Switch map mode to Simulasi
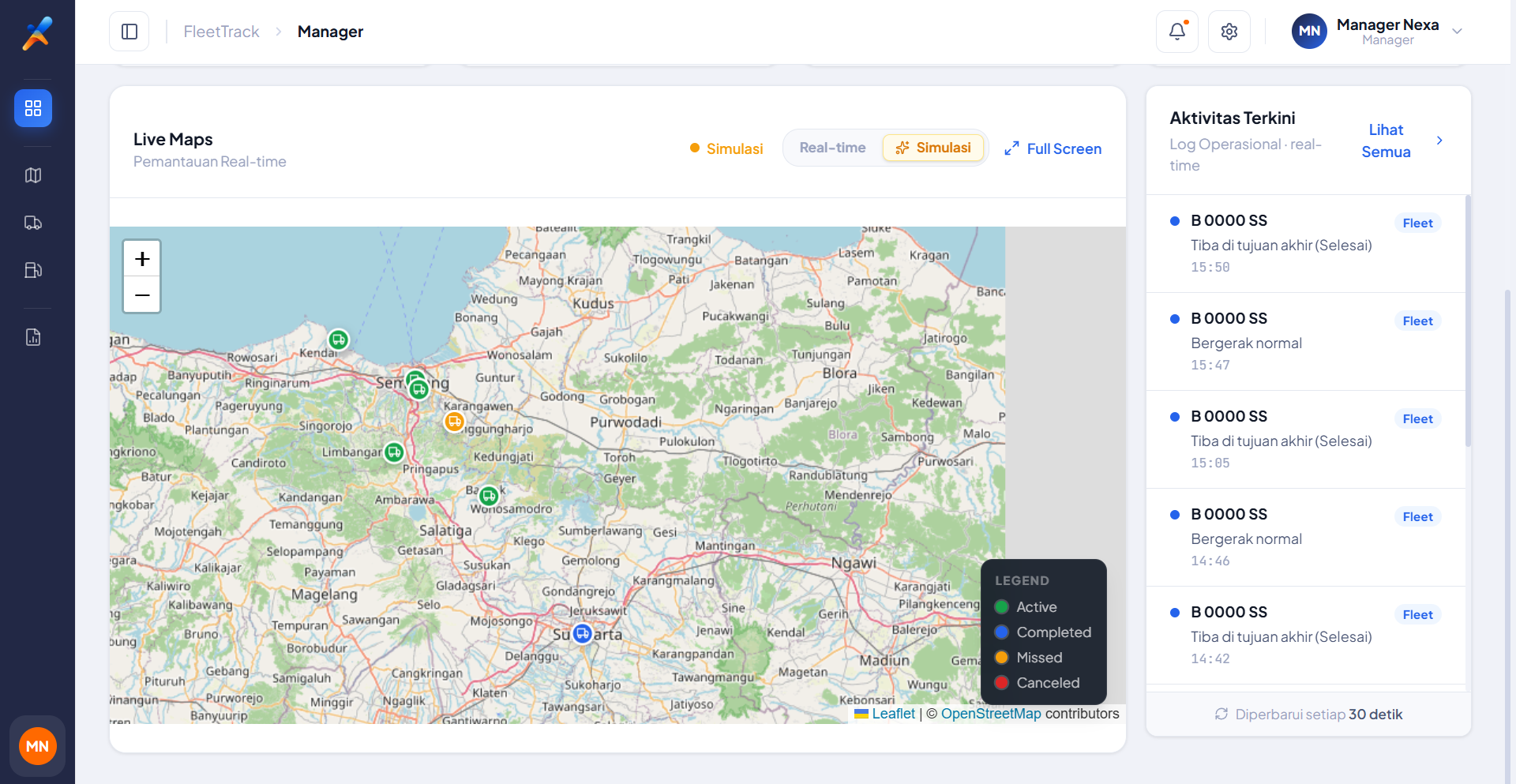 pyautogui.click(x=933, y=148)
